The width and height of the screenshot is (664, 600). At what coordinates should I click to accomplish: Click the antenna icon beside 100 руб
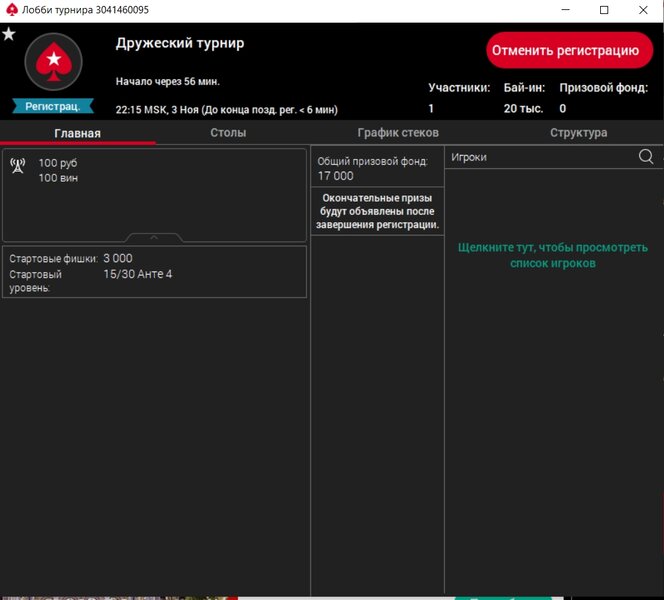click(x=18, y=166)
